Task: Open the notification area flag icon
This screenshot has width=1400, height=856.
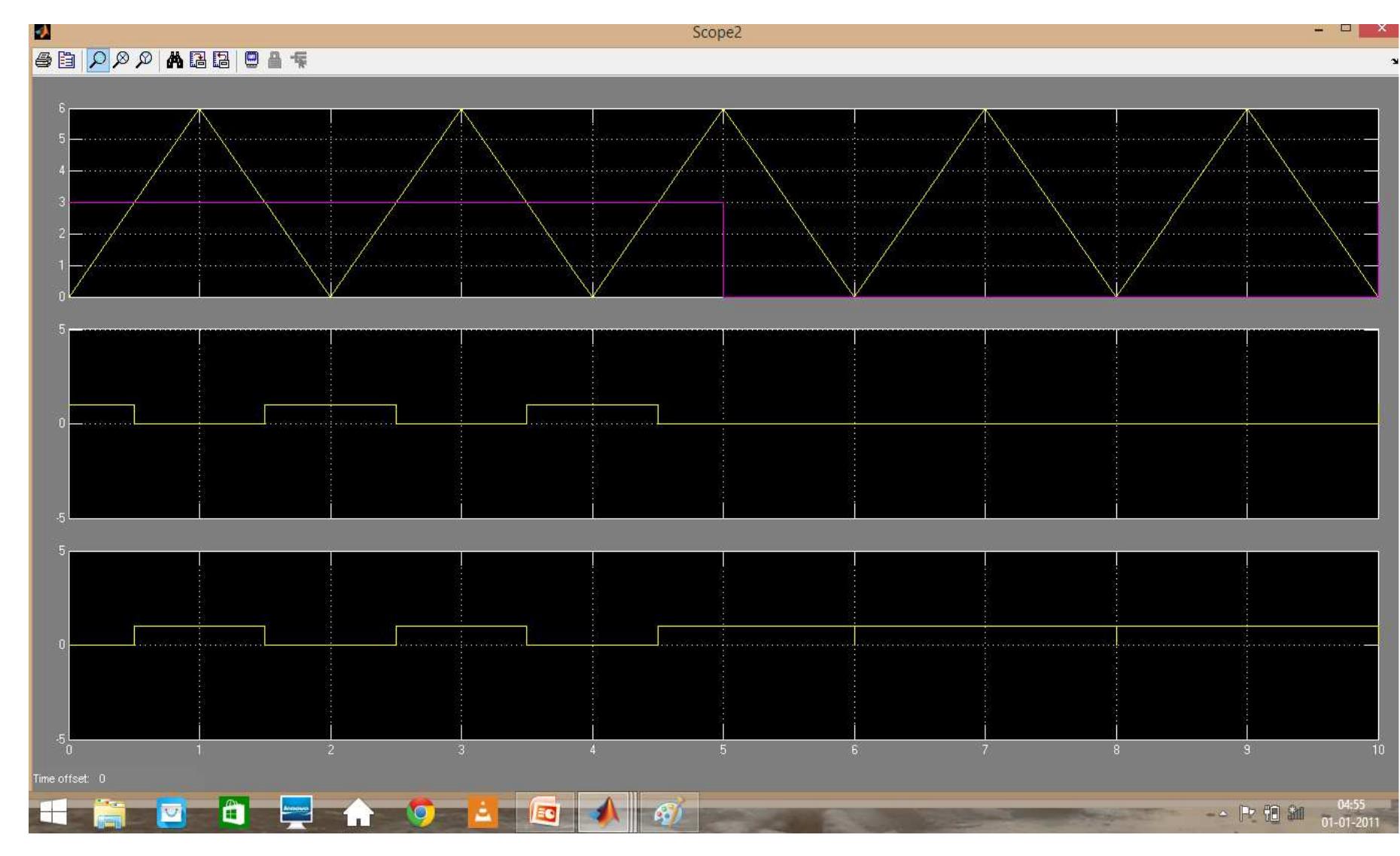Action: tap(1247, 813)
